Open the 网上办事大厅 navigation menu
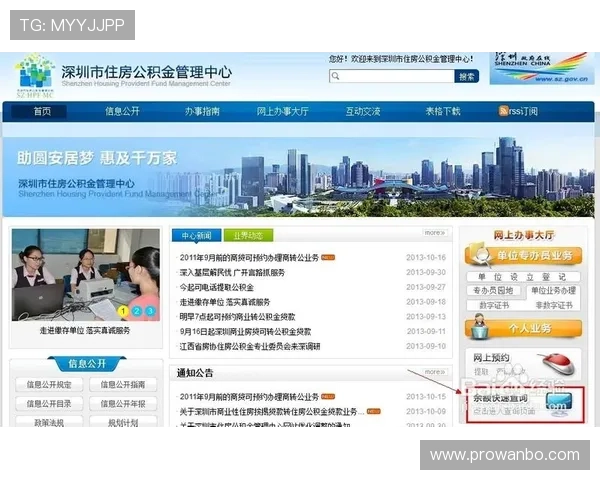 [x=282, y=111]
